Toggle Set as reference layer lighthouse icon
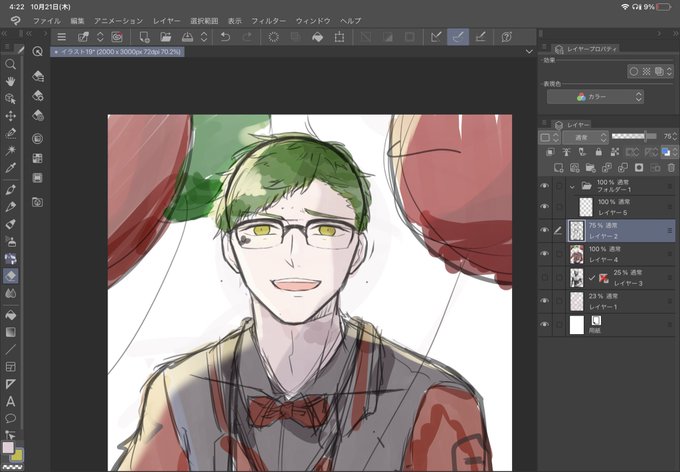The image size is (680, 472). [x=566, y=152]
